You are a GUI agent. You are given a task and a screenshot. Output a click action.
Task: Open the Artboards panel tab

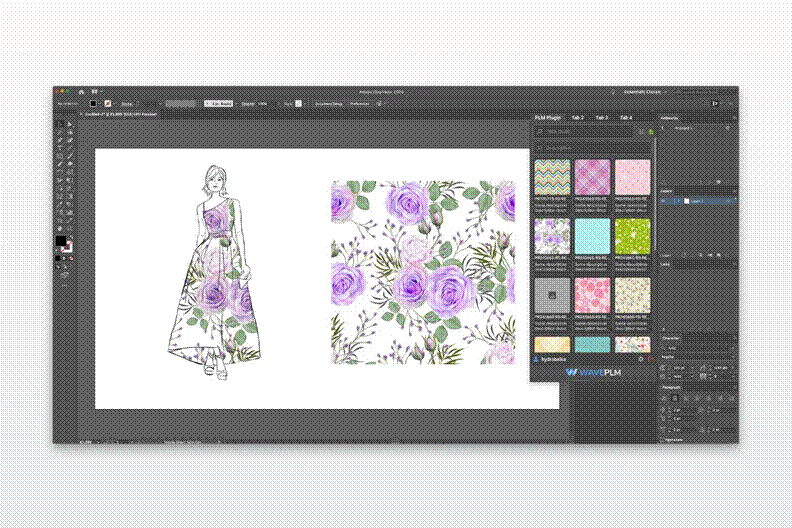point(669,118)
